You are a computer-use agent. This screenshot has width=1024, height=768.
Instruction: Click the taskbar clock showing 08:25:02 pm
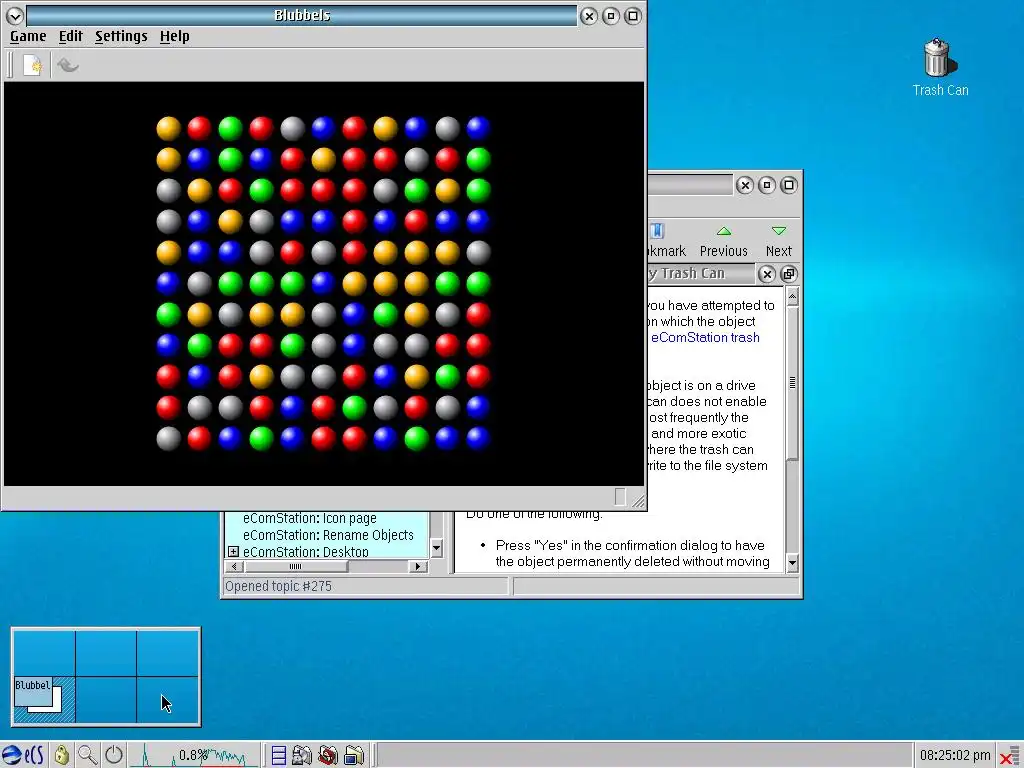pos(955,756)
